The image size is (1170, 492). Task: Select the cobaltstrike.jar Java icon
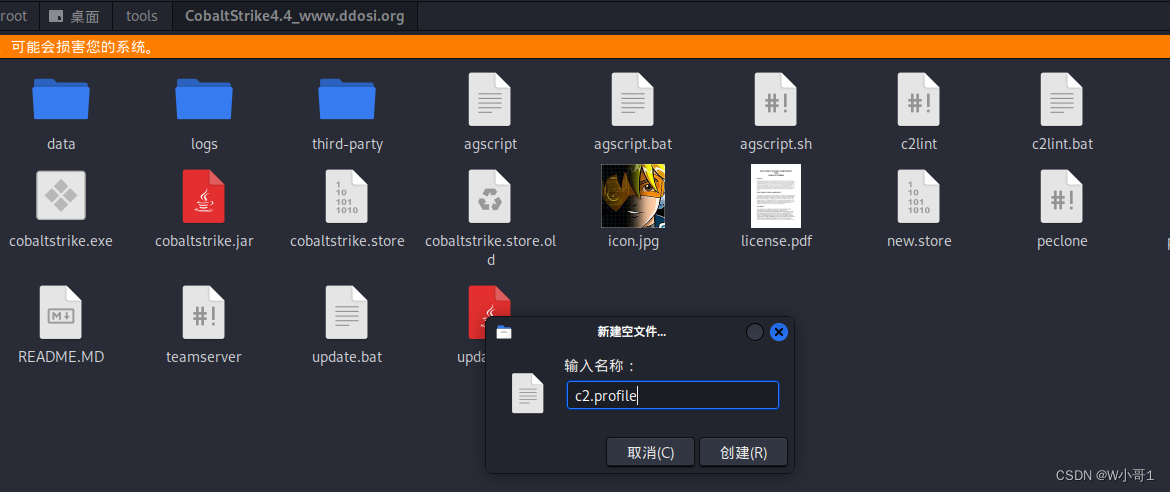click(204, 196)
